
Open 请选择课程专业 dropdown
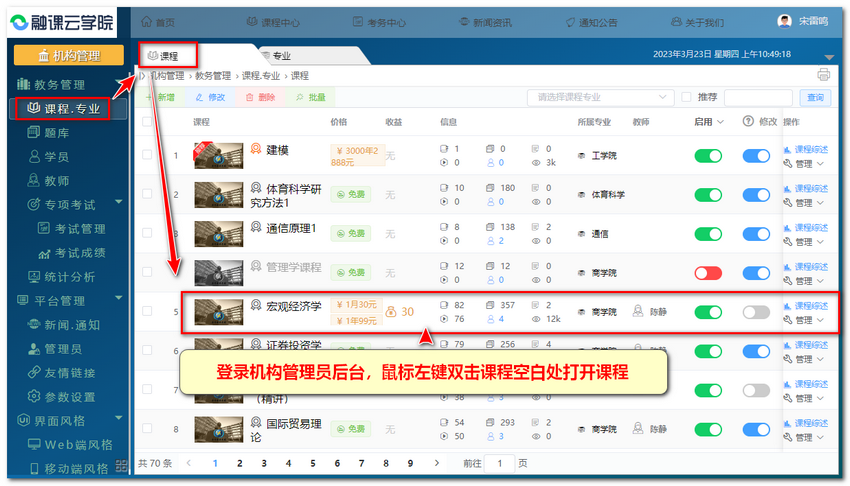pyautogui.click(x=601, y=97)
